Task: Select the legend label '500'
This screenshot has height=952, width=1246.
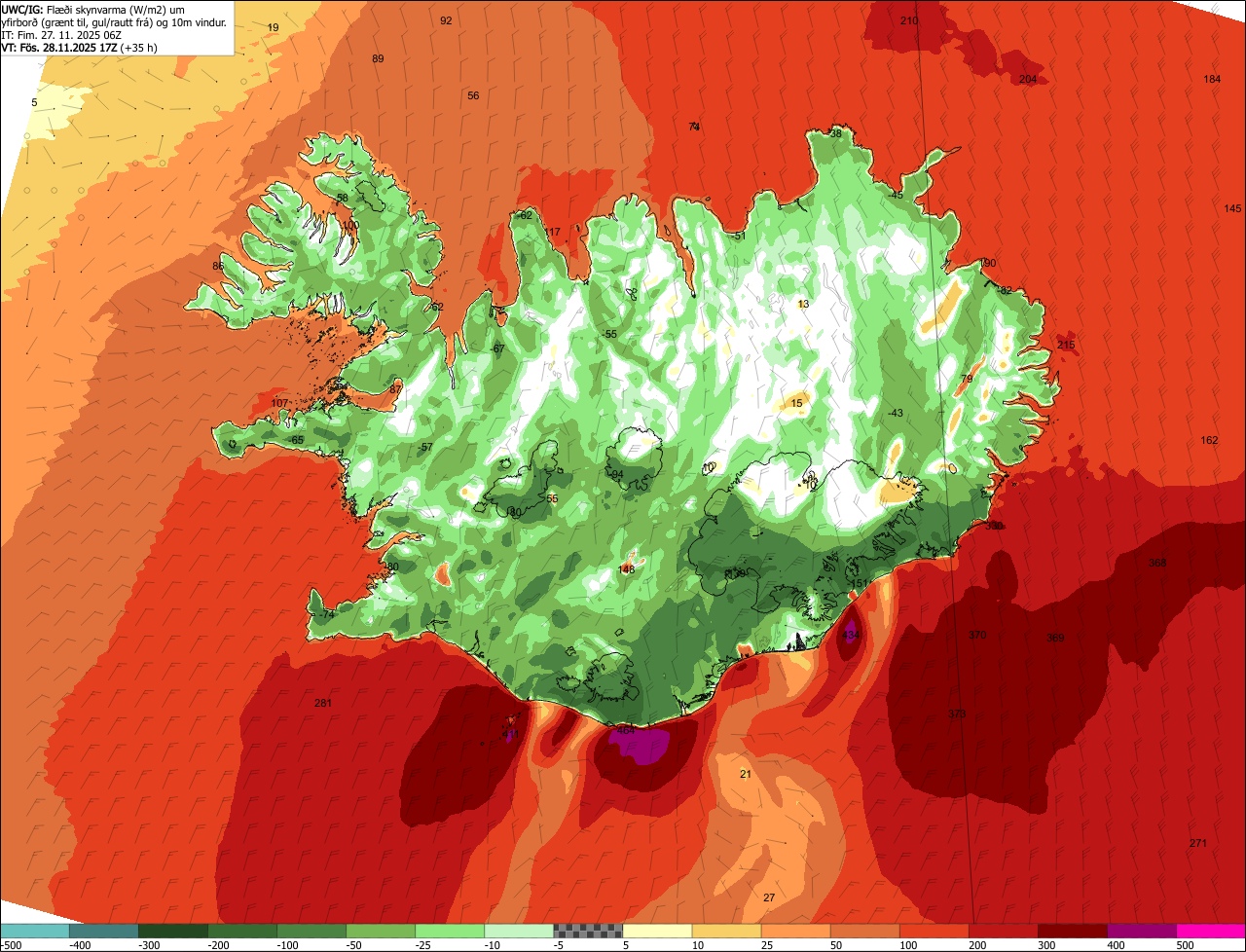Action: [x=1184, y=944]
